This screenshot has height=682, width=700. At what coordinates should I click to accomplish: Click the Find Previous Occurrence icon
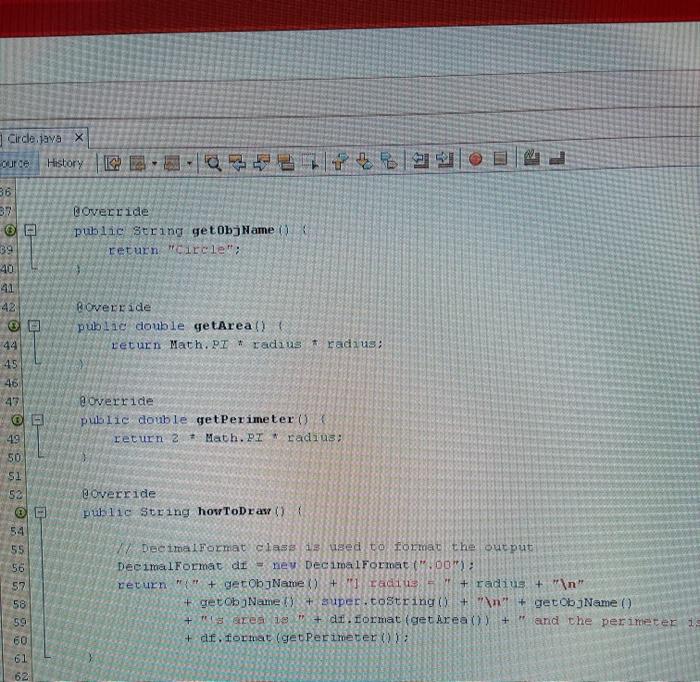[x=237, y=162]
